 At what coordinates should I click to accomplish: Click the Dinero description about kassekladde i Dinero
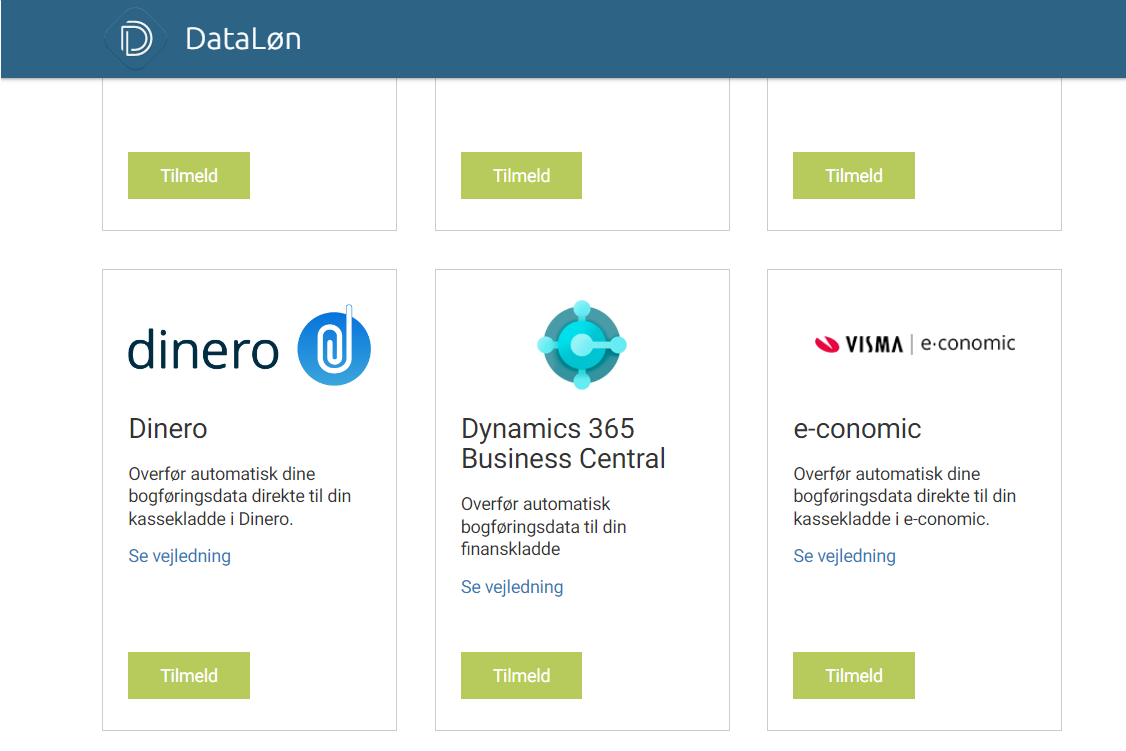click(240, 496)
